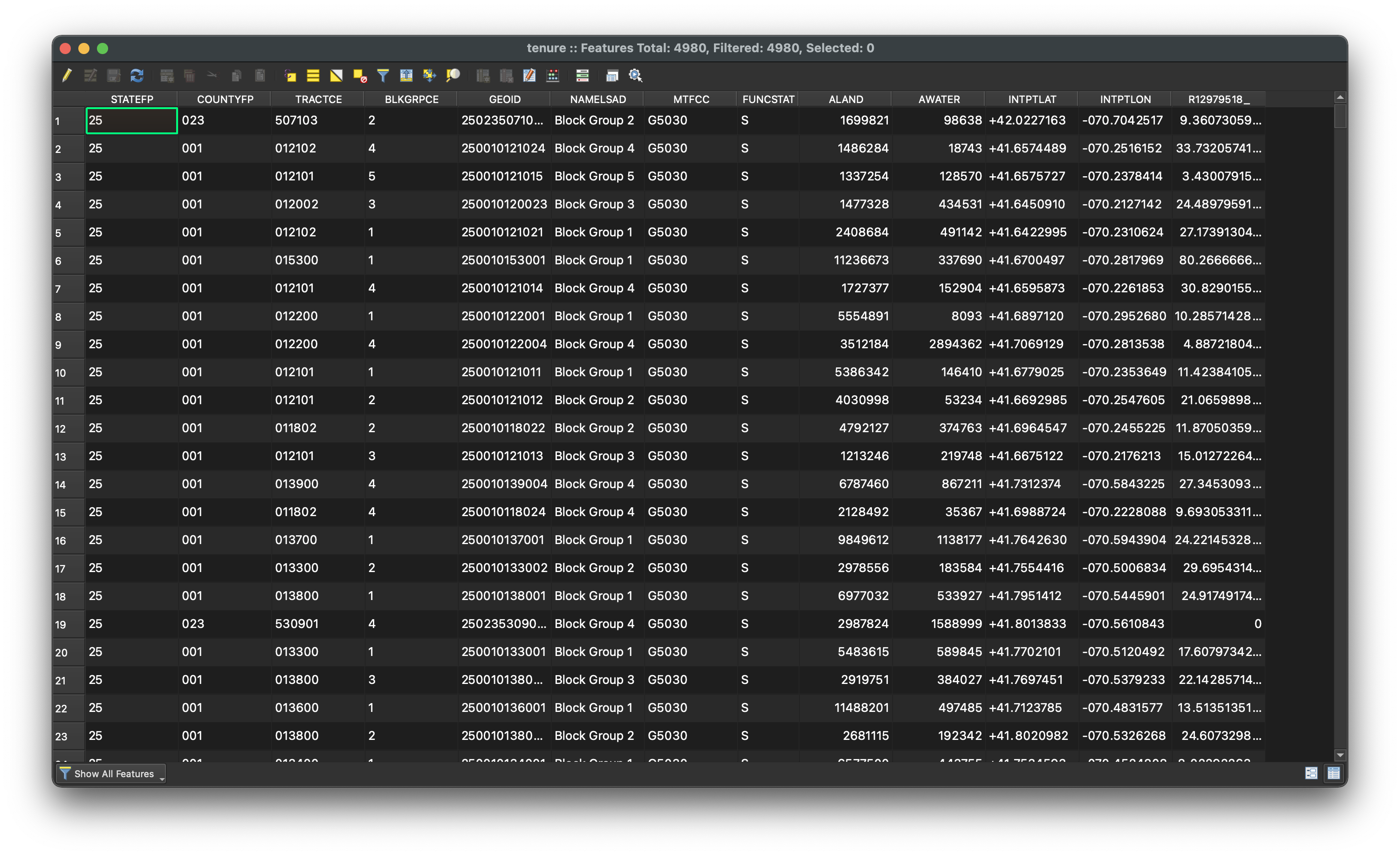Click the ALAND column header
The height and width of the screenshot is (856, 1400).
coord(845,99)
